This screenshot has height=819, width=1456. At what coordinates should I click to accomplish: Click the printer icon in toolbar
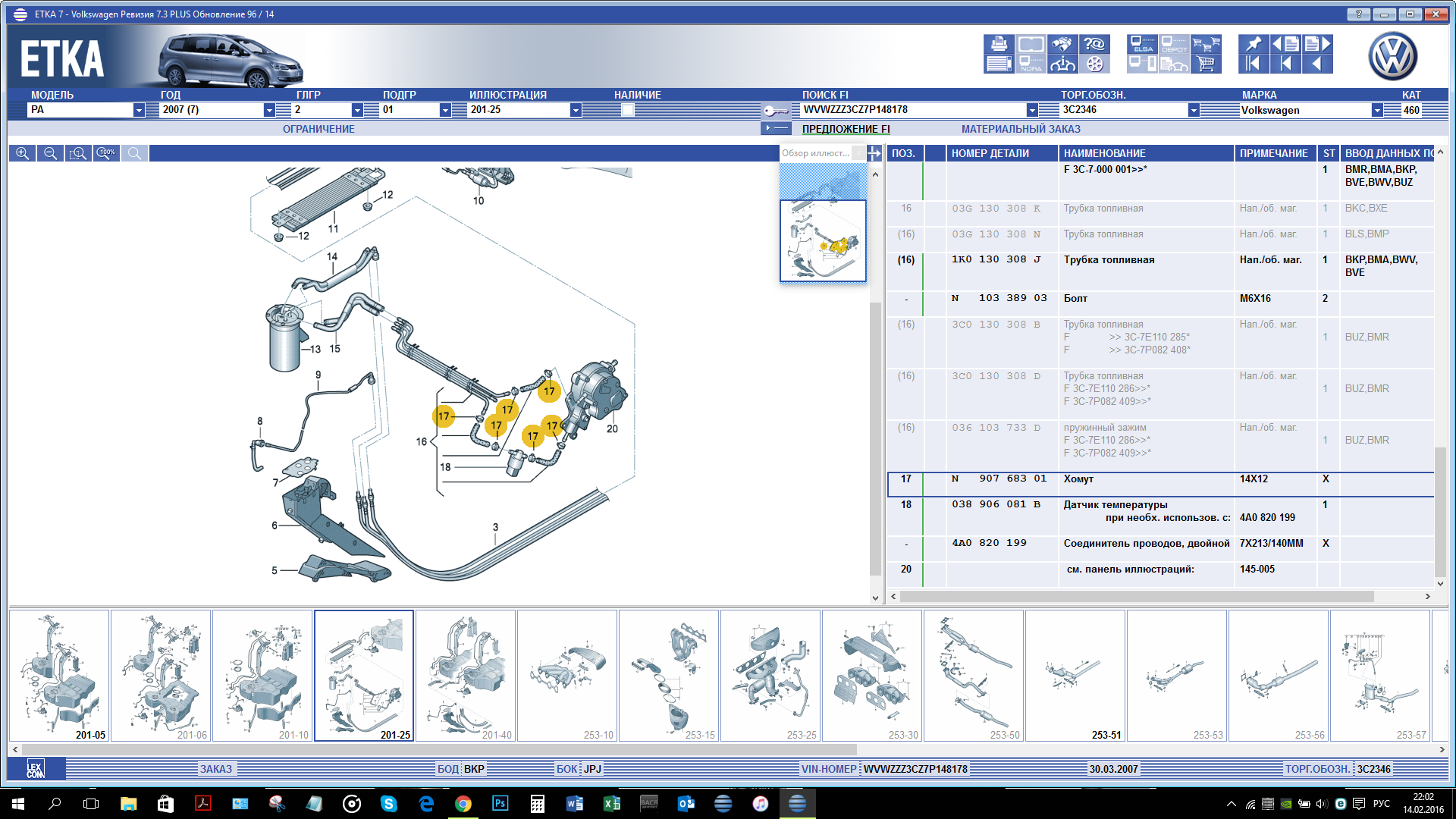click(999, 44)
